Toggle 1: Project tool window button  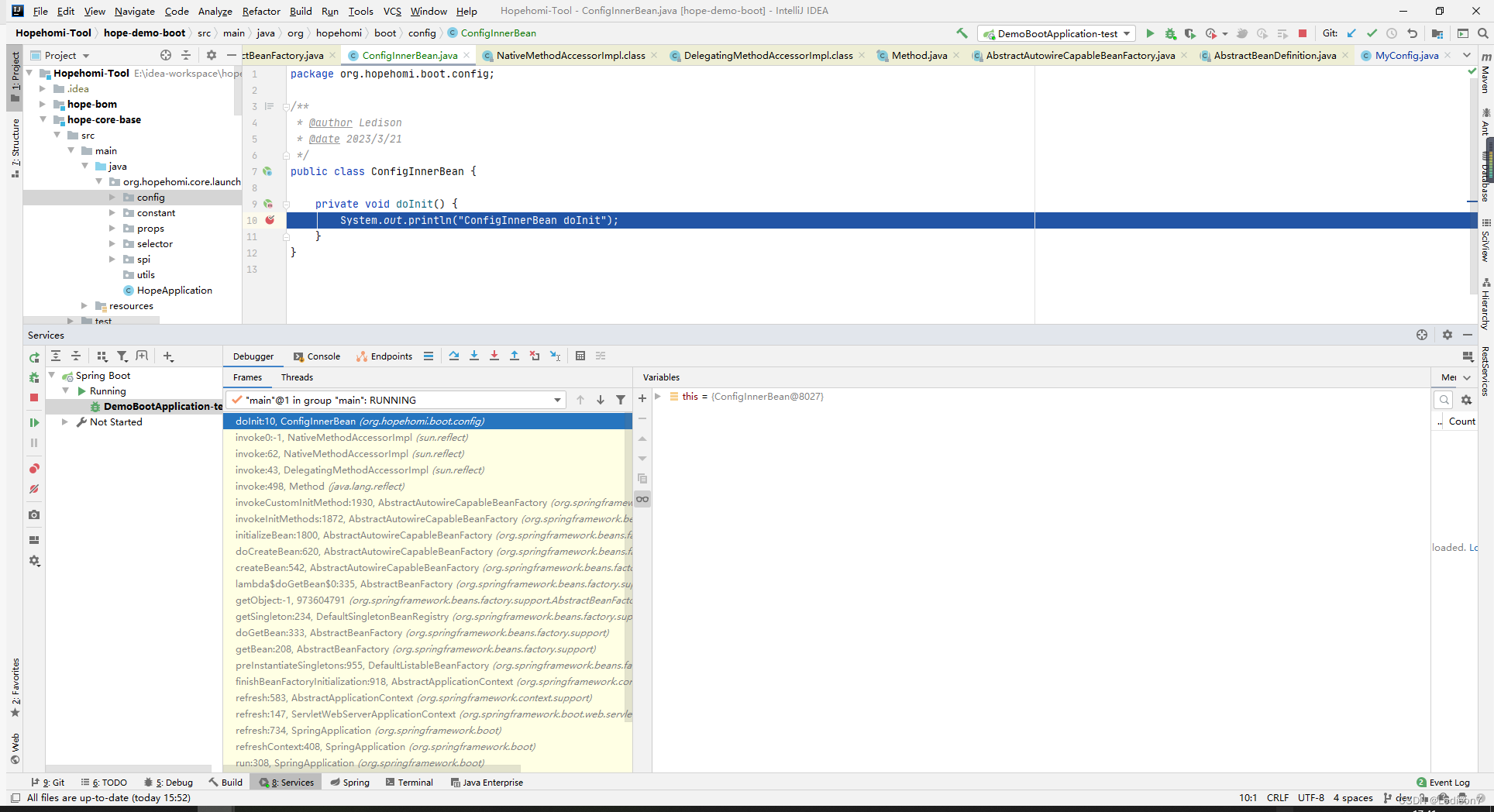(15, 77)
